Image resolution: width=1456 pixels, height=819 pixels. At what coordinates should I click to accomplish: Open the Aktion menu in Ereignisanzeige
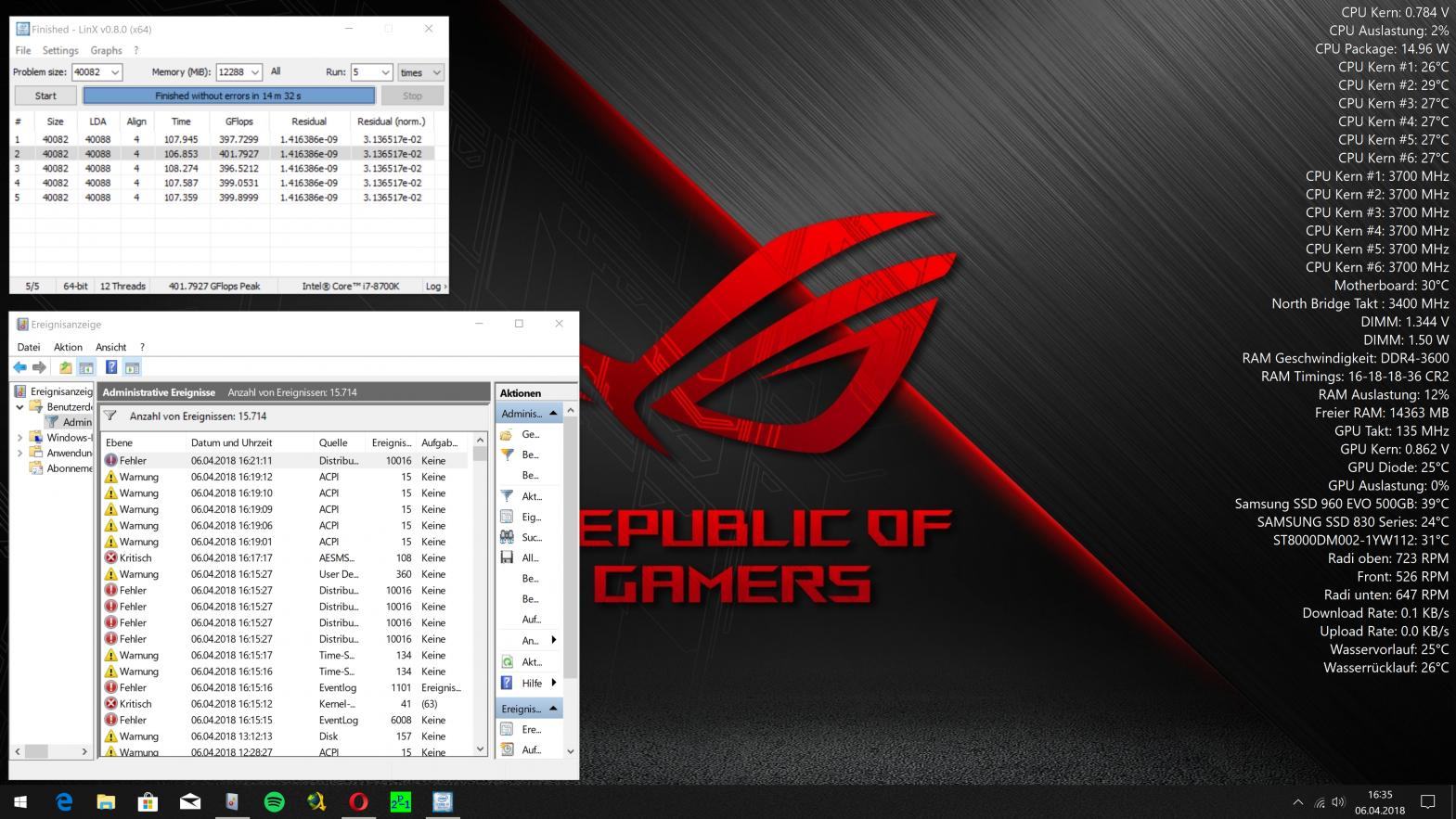coord(68,347)
